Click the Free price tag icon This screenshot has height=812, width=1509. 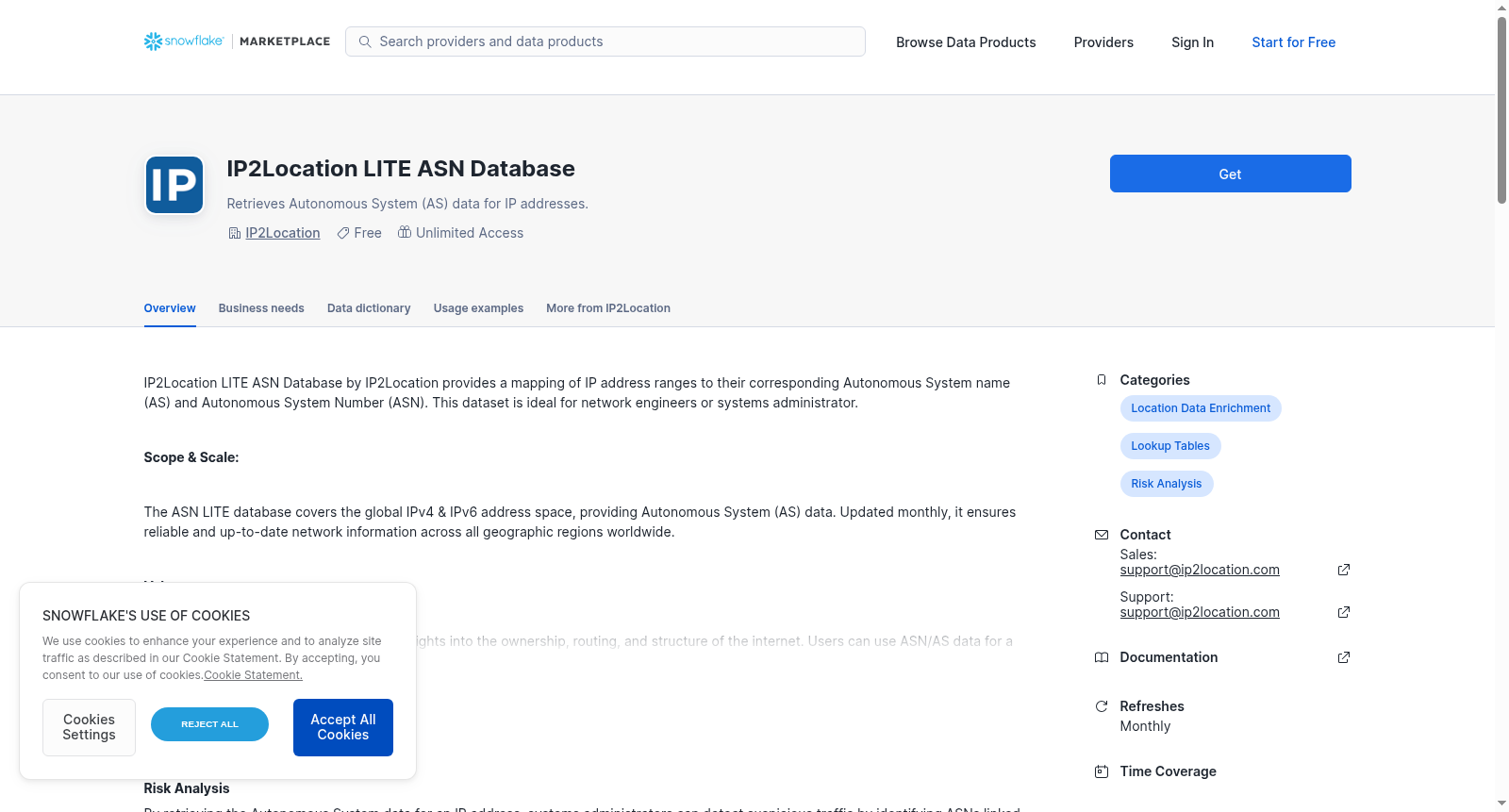[x=343, y=233]
